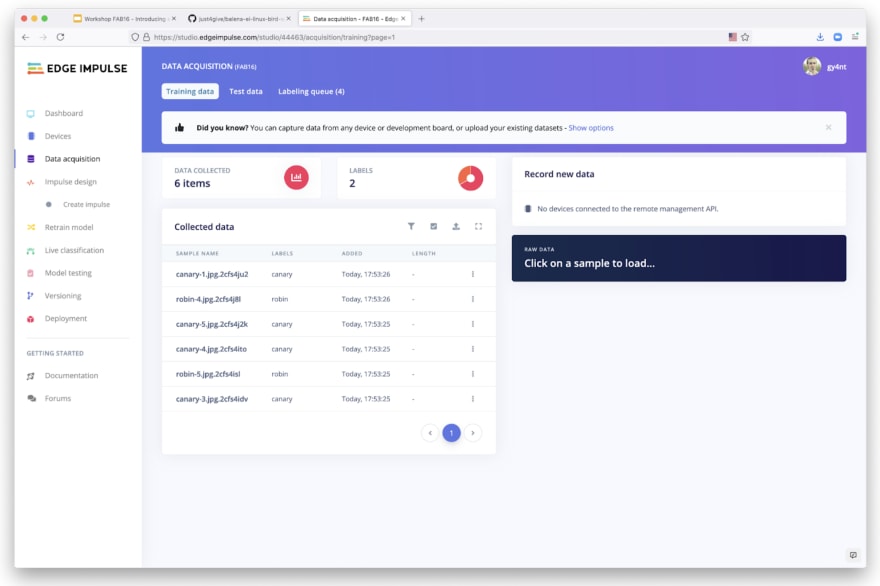Dismiss the Did you know banner
Image resolution: width=880 pixels, height=586 pixels.
pos(828,127)
